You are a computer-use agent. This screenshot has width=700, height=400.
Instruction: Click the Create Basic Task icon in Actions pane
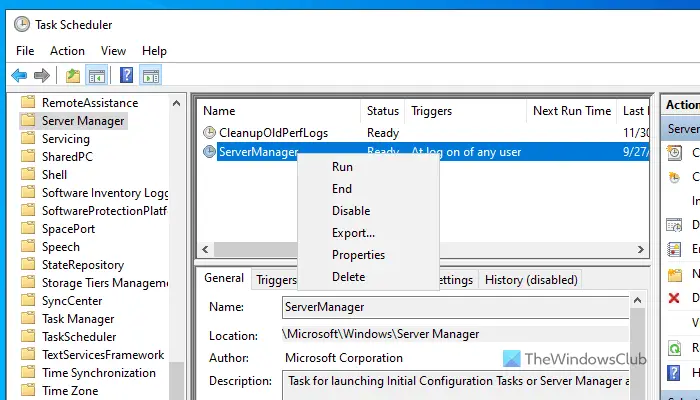click(x=674, y=153)
